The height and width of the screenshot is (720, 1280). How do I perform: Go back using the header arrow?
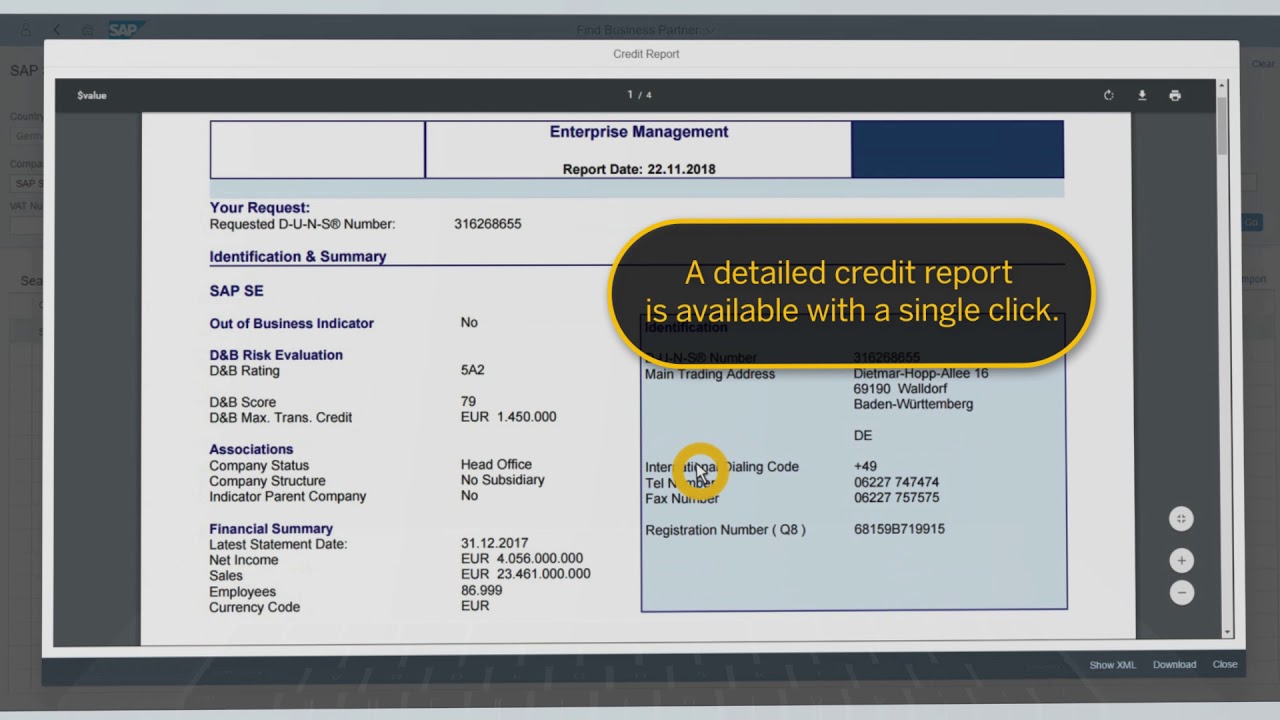57,30
